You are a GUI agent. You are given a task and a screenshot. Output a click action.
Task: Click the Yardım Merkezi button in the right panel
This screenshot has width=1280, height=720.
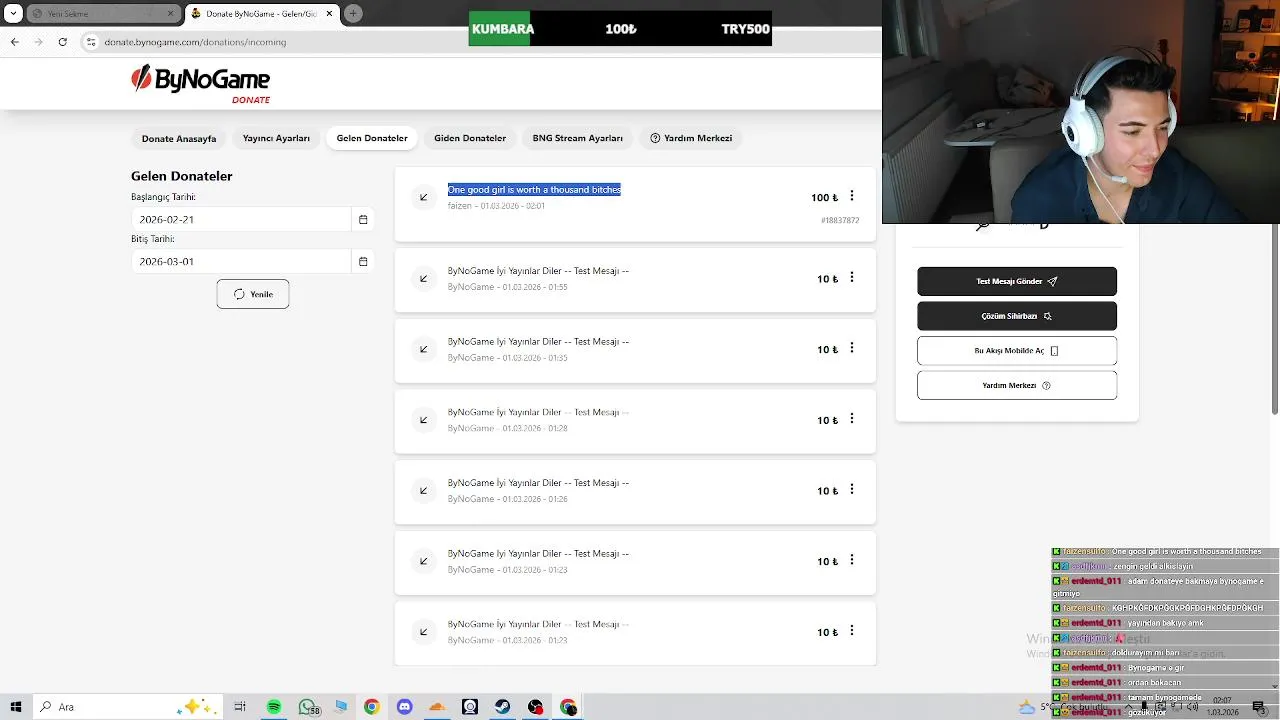pos(1017,385)
